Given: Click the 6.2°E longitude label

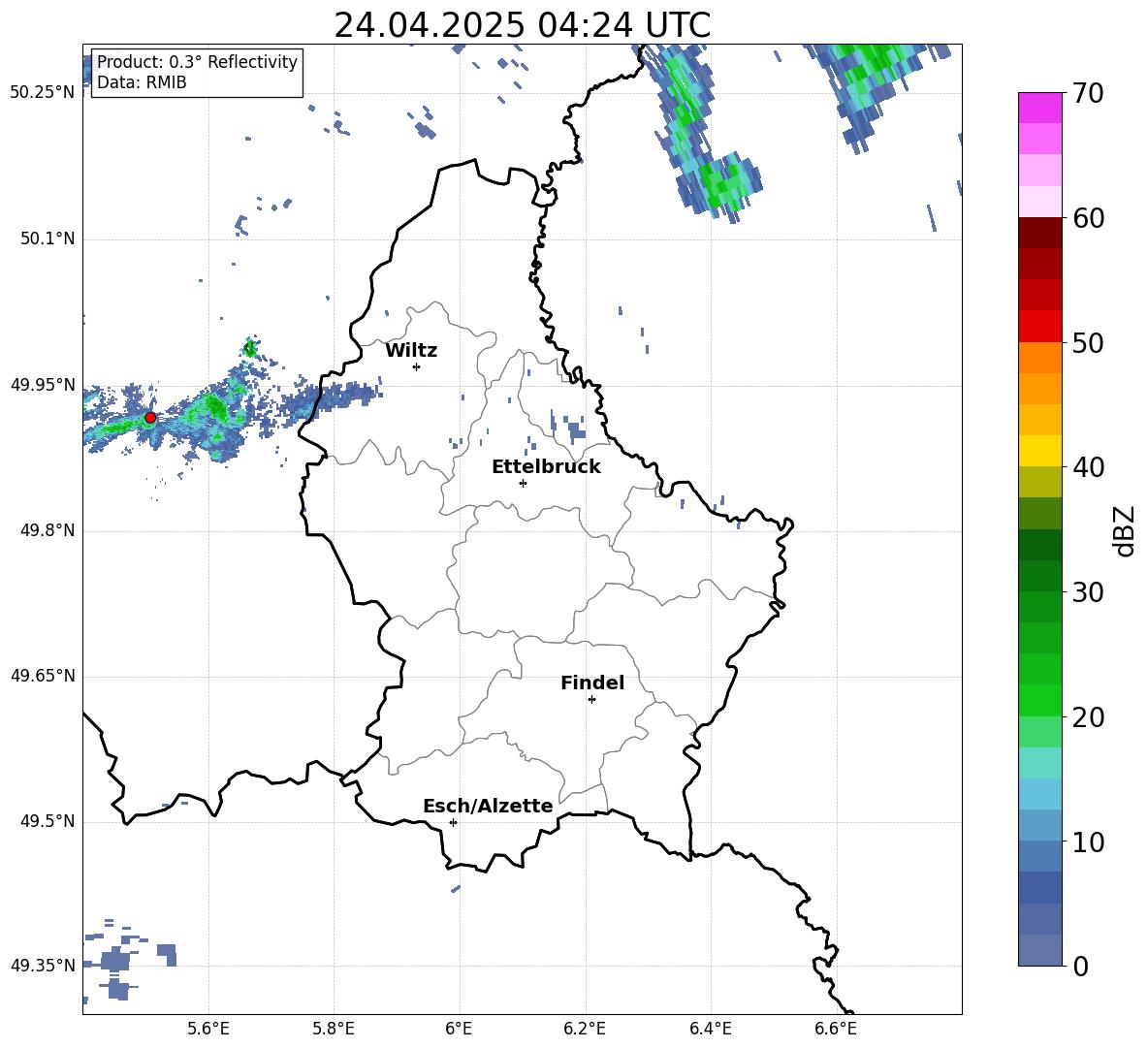Looking at the screenshot, I should (585, 1029).
